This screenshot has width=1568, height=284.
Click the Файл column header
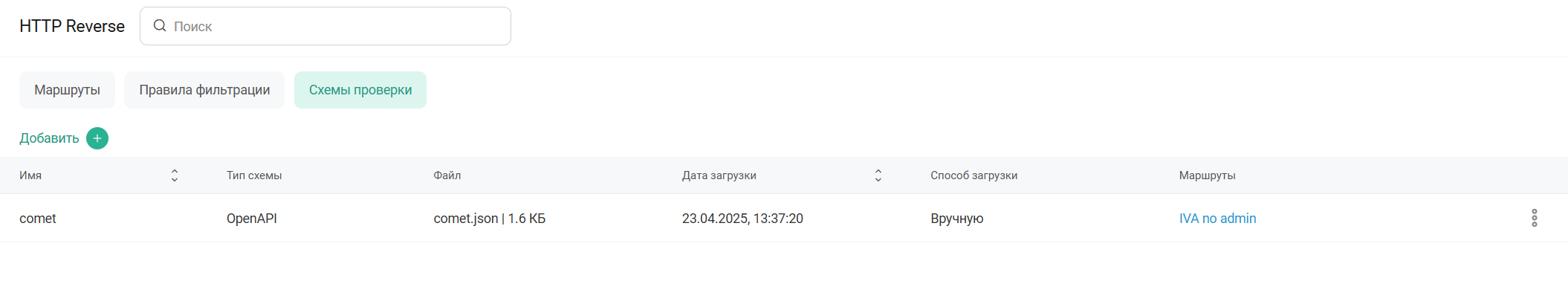pyautogui.click(x=447, y=175)
